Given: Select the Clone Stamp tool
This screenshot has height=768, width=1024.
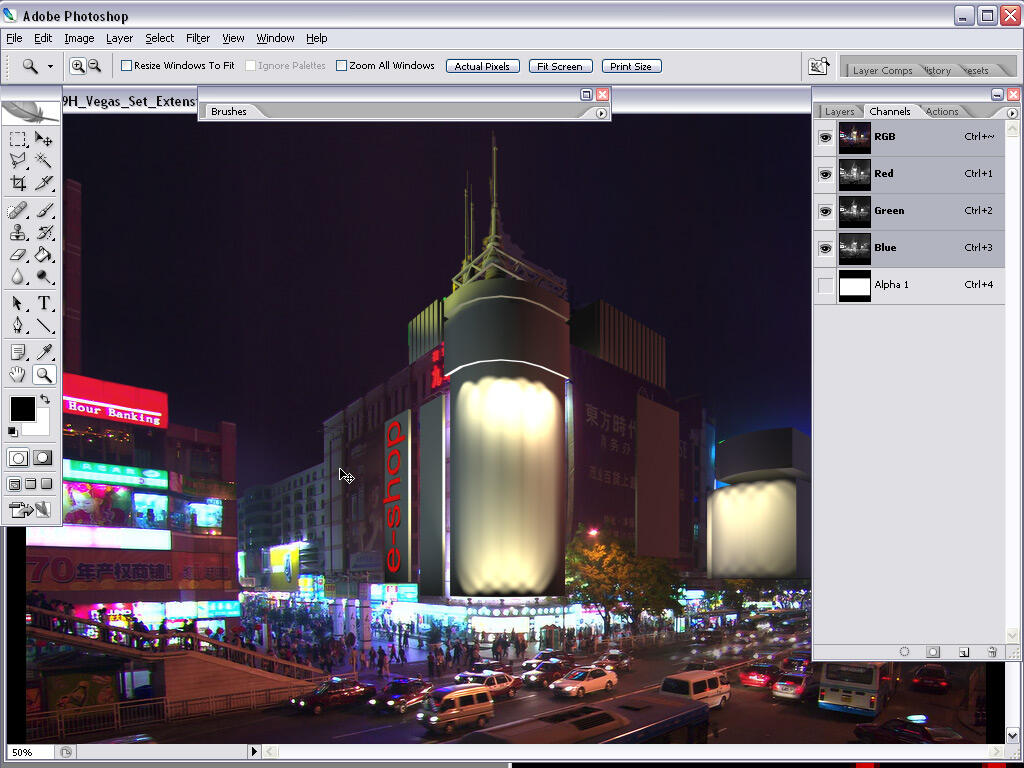Looking at the screenshot, I should click(18, 232).
